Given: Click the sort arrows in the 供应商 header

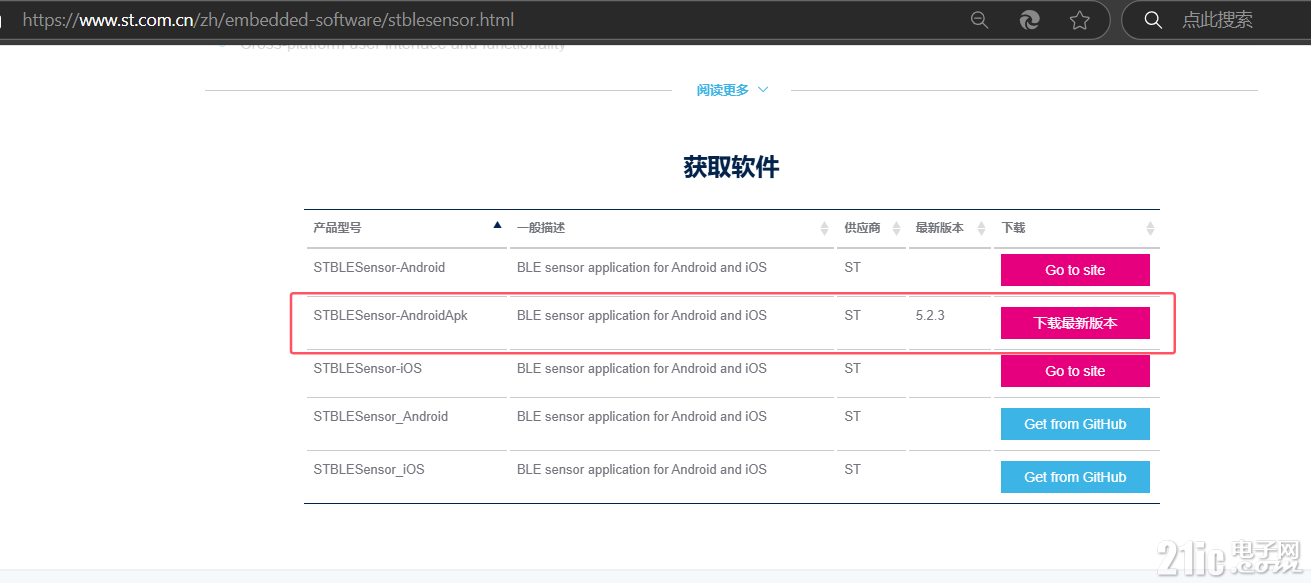Looking at the screenshot, I should click(896, 228).
